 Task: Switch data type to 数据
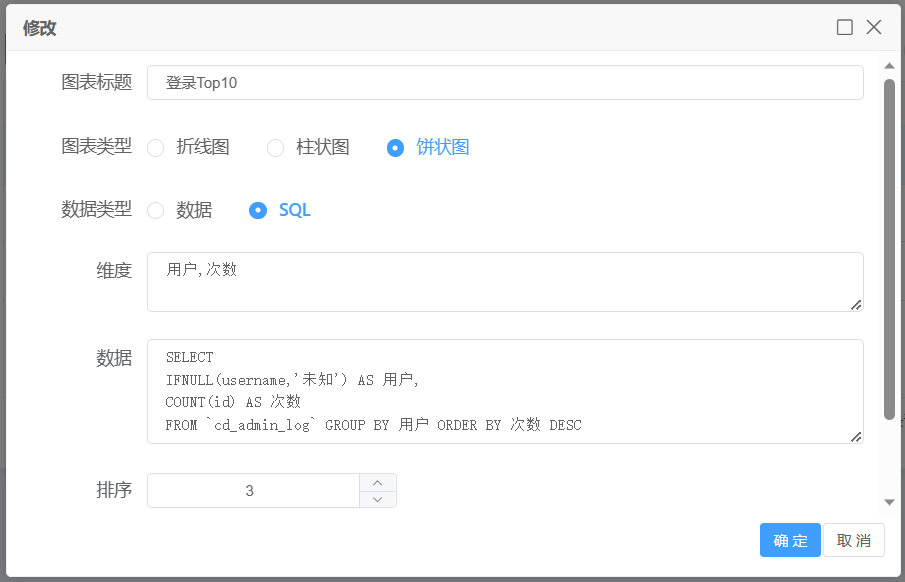point(156,210)
